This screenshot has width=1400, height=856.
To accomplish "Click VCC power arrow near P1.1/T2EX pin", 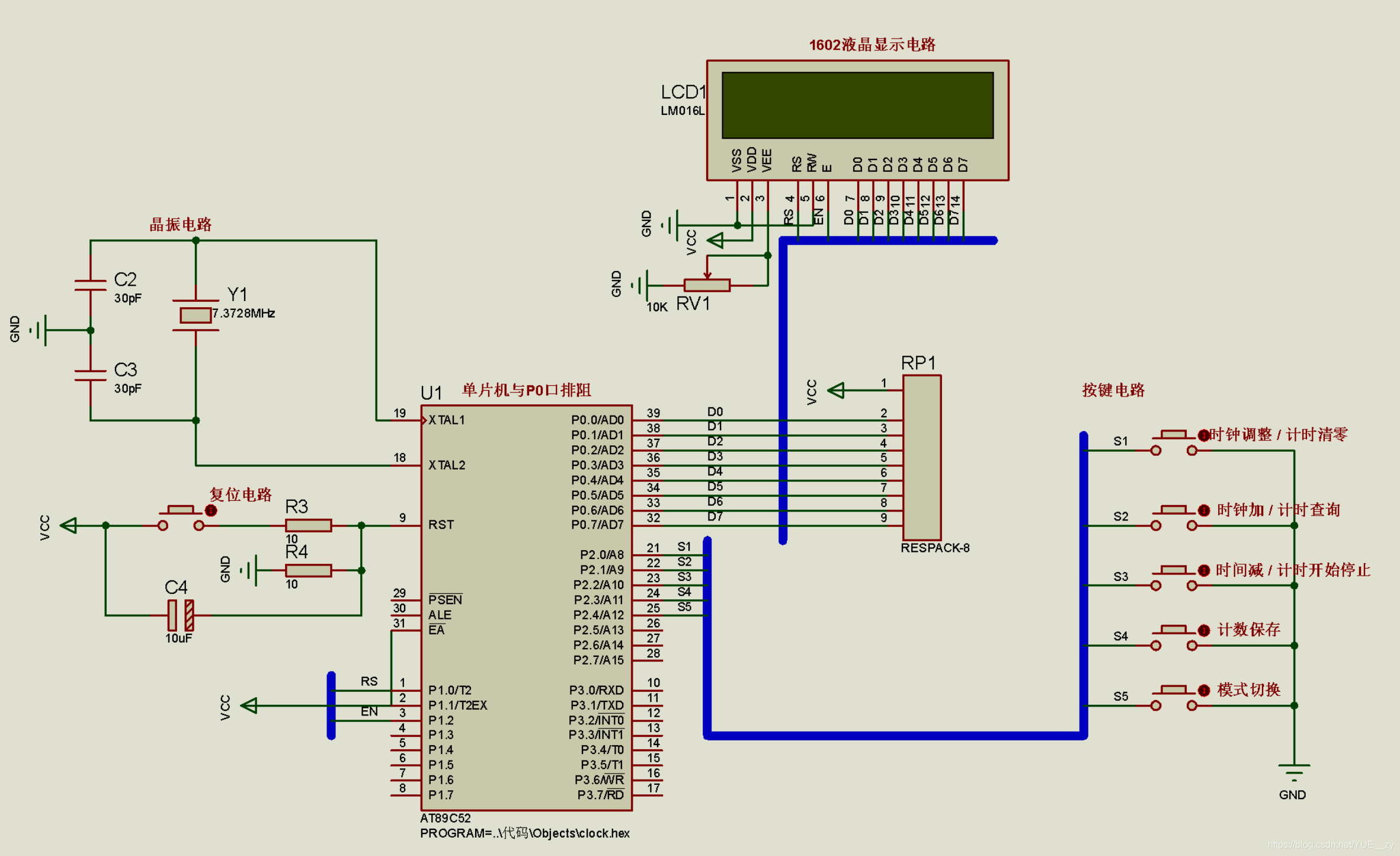I will tap(248, 705).
